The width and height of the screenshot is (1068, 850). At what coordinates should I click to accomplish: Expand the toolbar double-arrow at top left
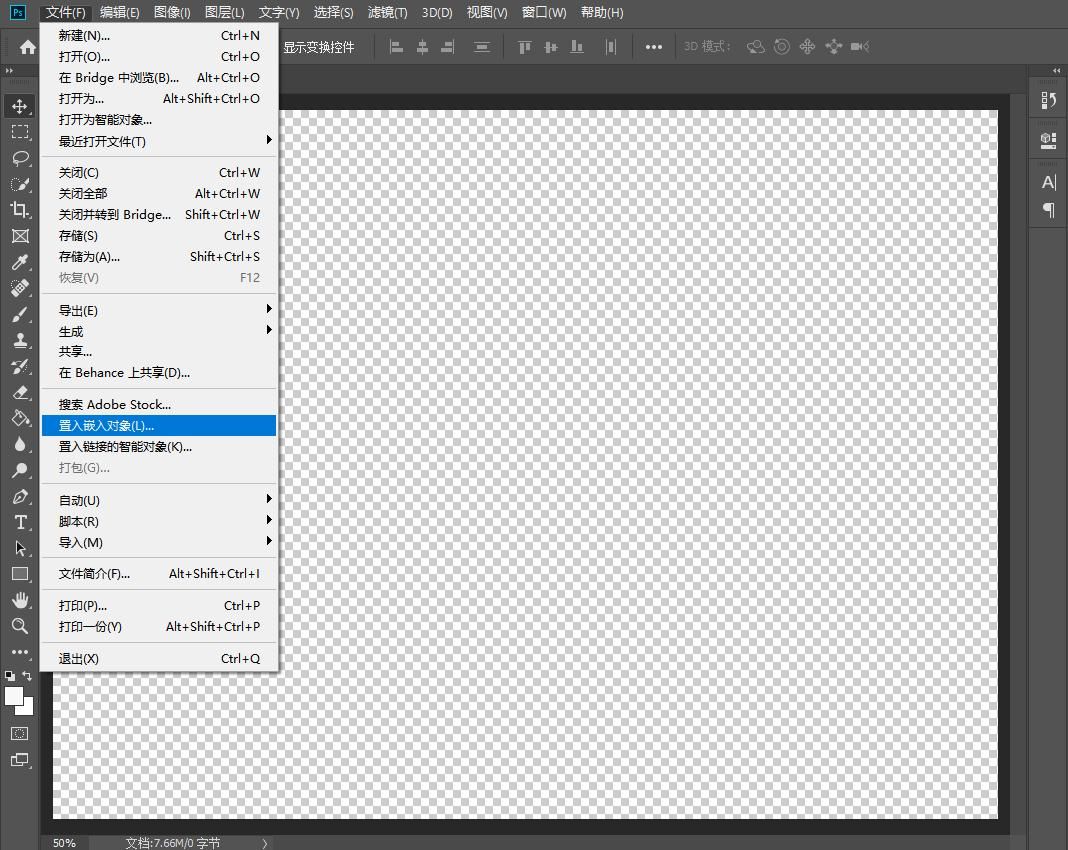click(x=9, y=70)
